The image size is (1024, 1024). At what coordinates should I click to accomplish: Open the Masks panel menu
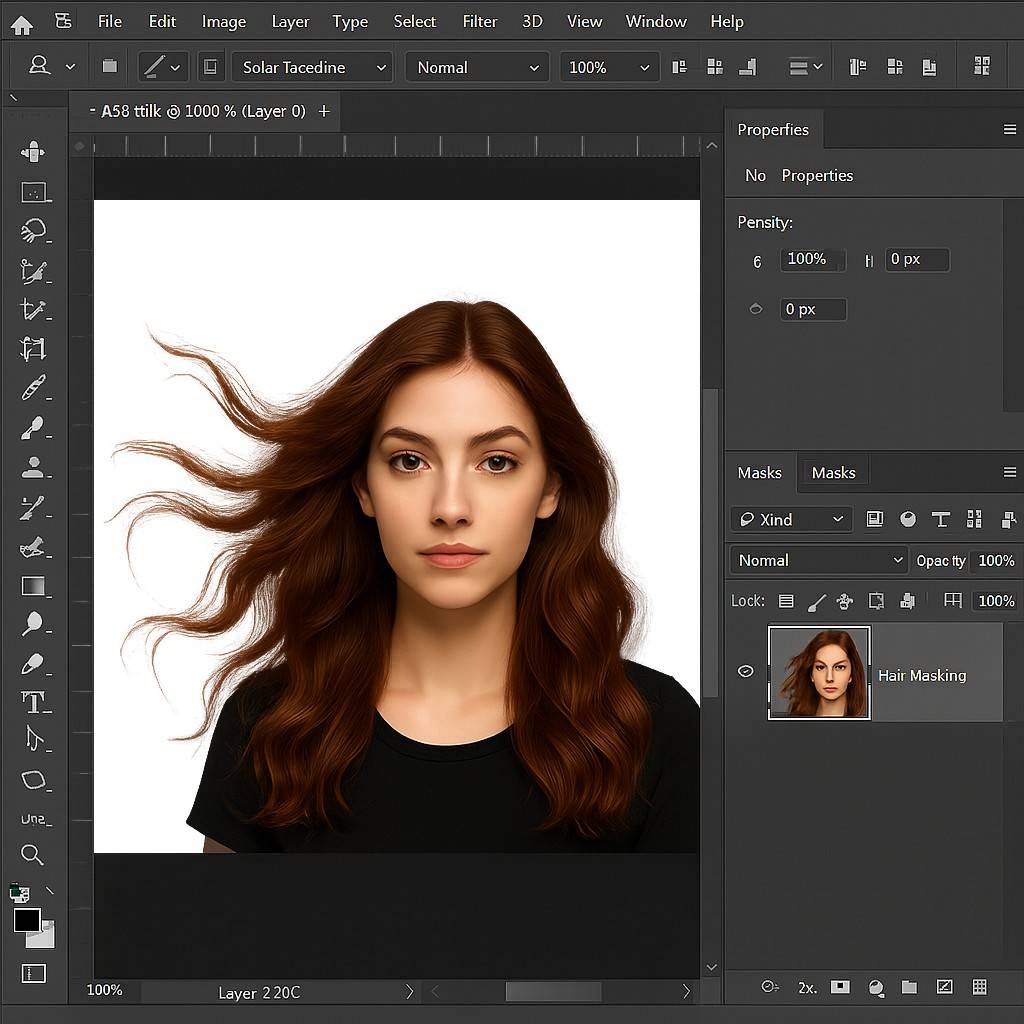1010,472
